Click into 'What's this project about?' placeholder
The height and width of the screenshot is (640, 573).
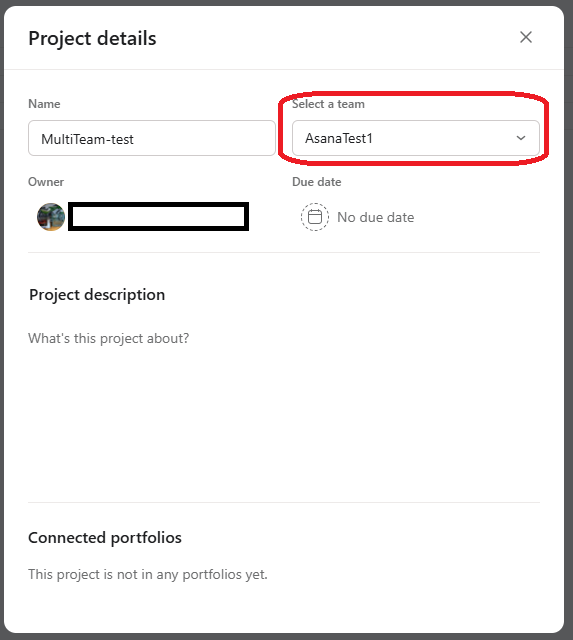109,338
